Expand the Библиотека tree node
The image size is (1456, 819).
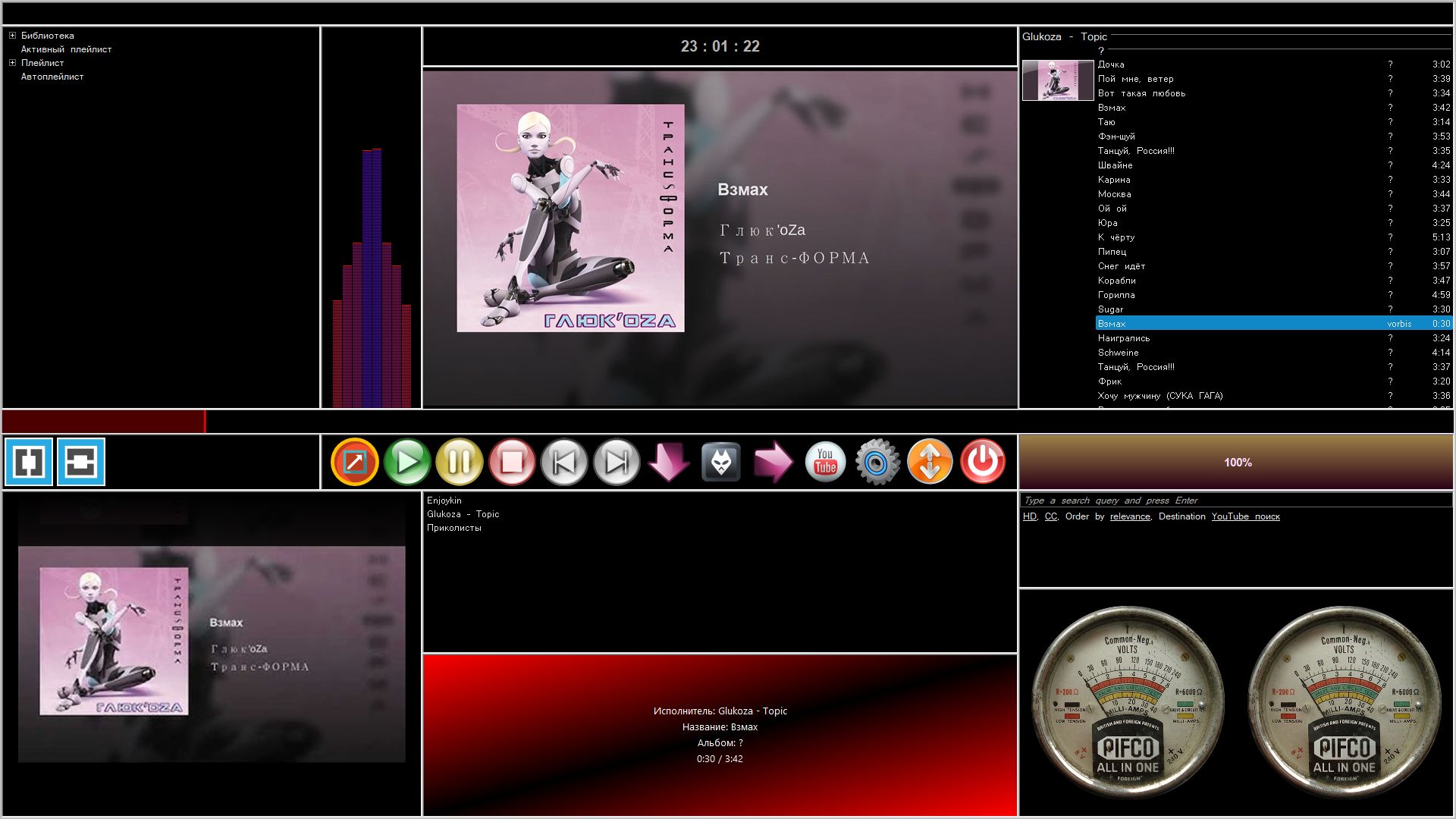(12, 36)
